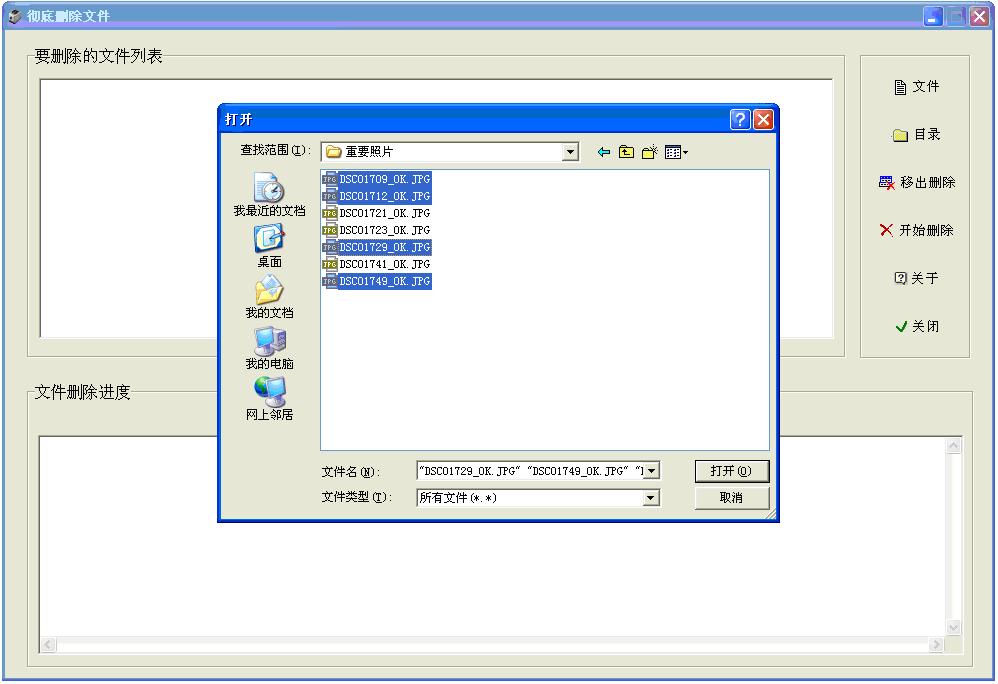
Task: Click the Close (关闭) checkmark button
Action: coord(917,326)
